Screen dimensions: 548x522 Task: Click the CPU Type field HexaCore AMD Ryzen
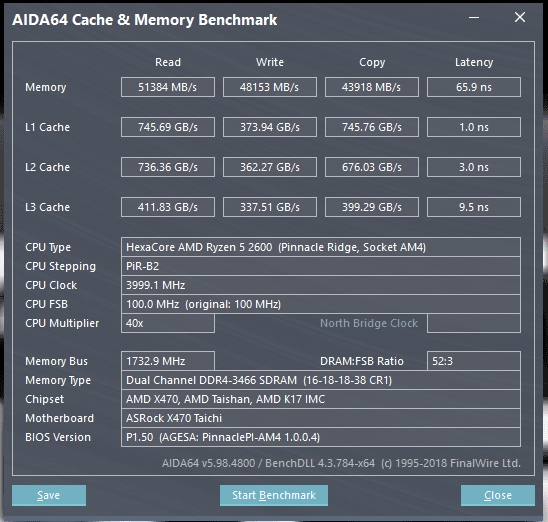pyautogui.click(x=321, y=247)
